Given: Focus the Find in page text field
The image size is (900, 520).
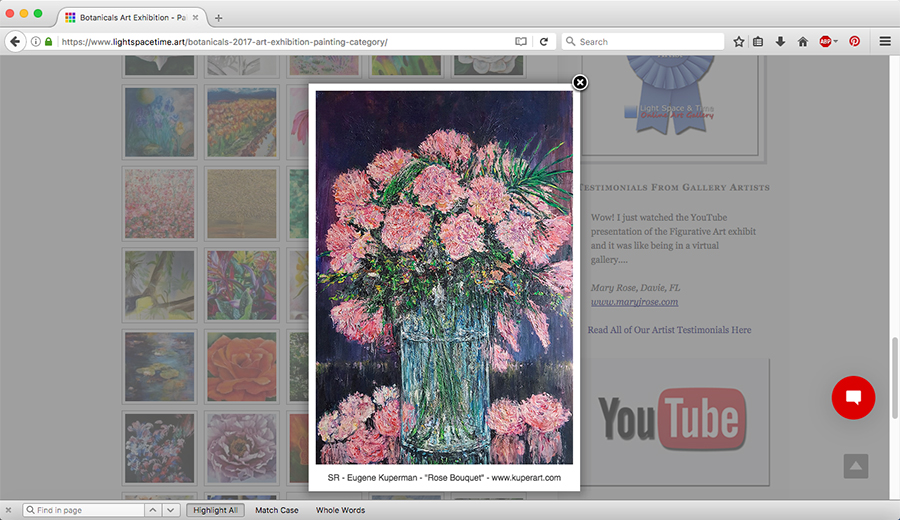Looking at the screenshot, I should 83,510.
